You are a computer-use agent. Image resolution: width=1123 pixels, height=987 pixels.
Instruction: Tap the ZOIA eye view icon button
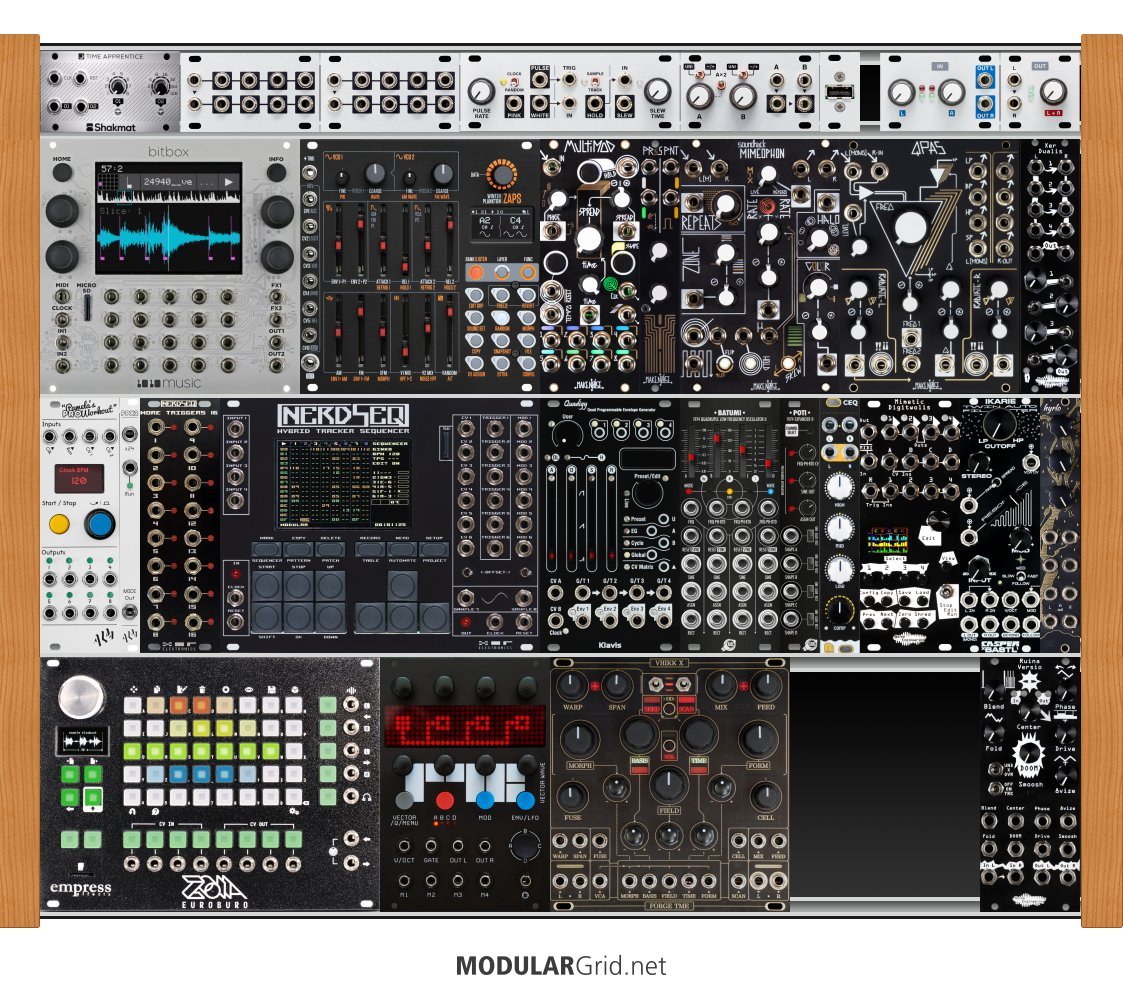click(249, 690)
